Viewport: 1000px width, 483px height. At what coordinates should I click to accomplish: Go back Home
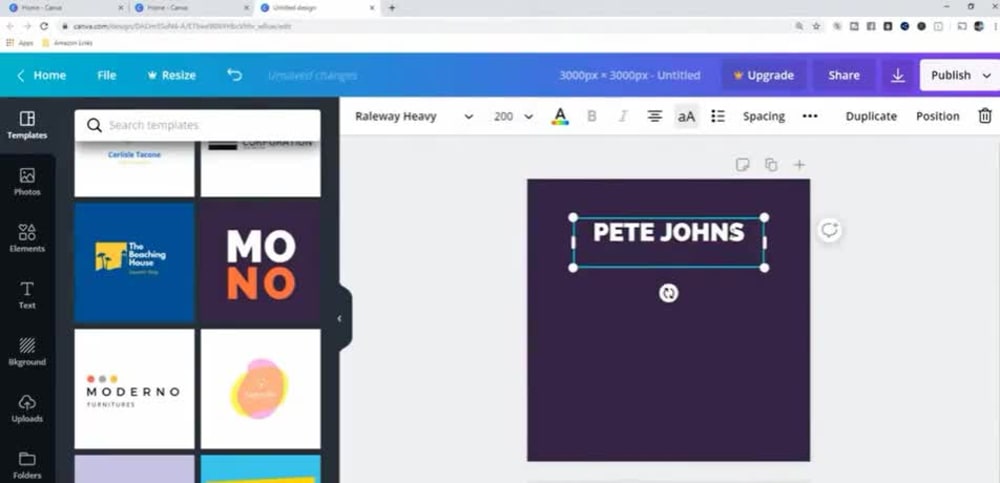[x=41, y=75]
